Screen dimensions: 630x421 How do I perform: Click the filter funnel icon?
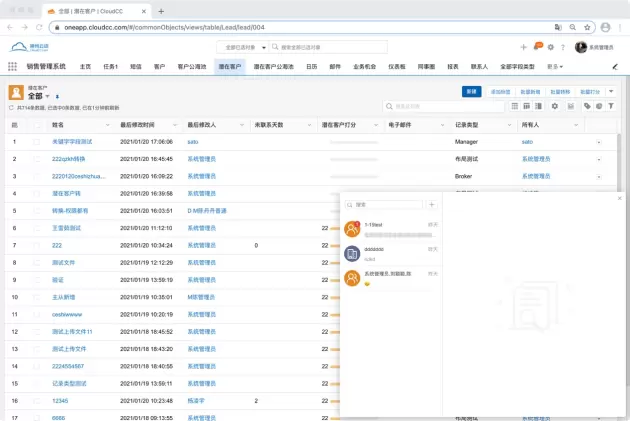click(611, 105)
